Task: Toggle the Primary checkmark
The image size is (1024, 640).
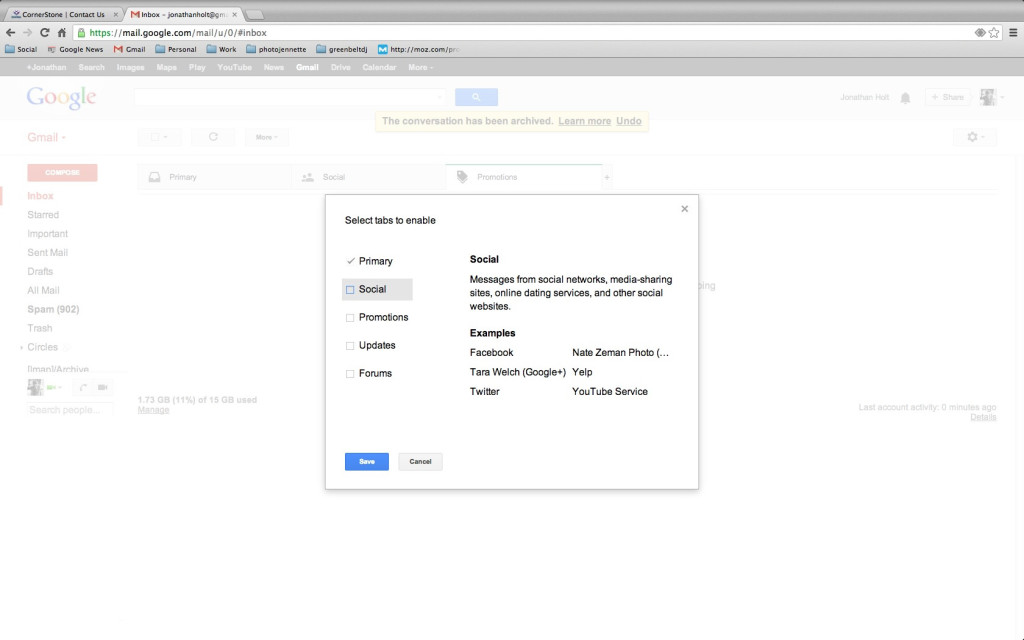Action: pos(350,261)
